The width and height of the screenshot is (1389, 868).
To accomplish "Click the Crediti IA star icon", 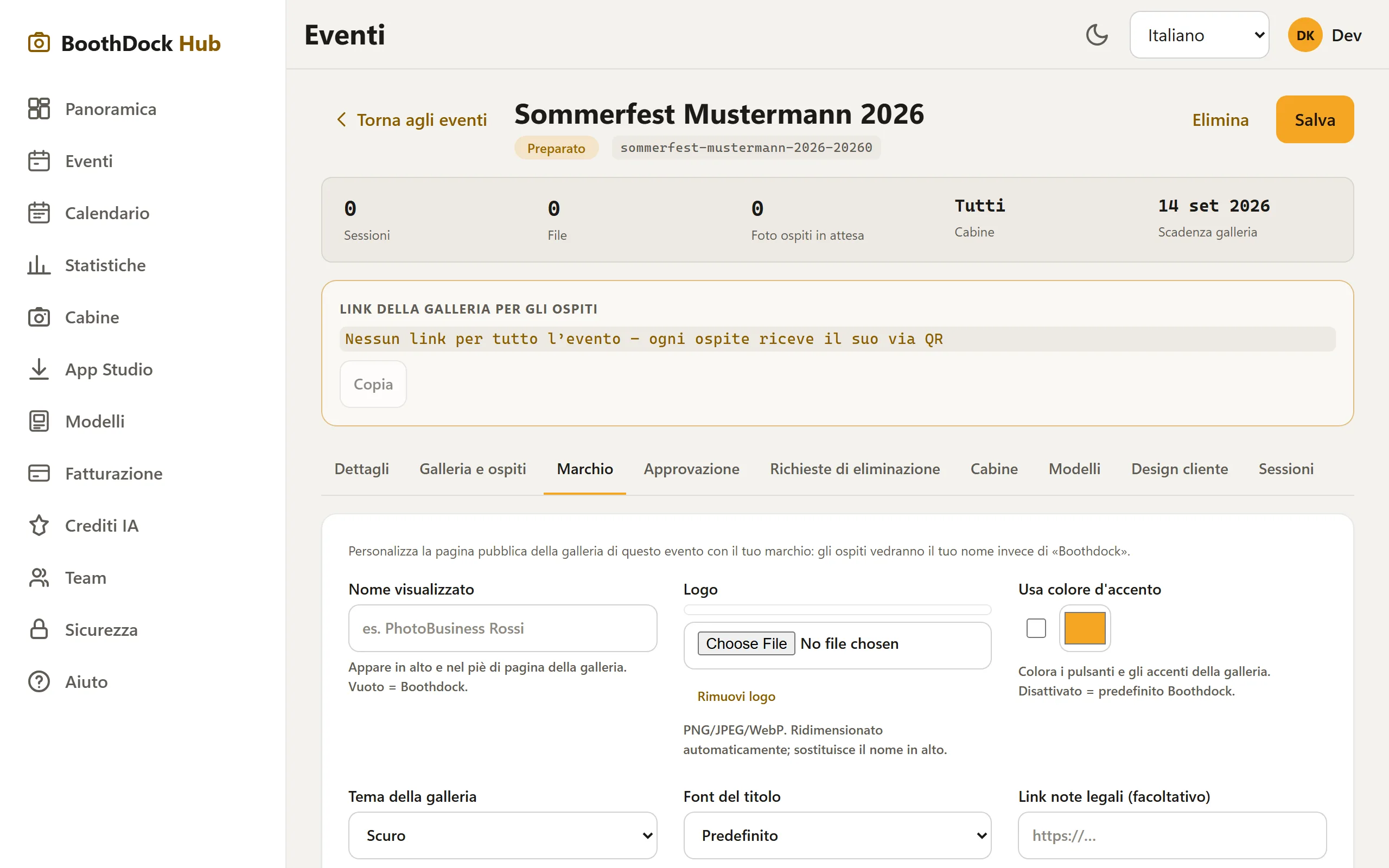I will point(39,525).
